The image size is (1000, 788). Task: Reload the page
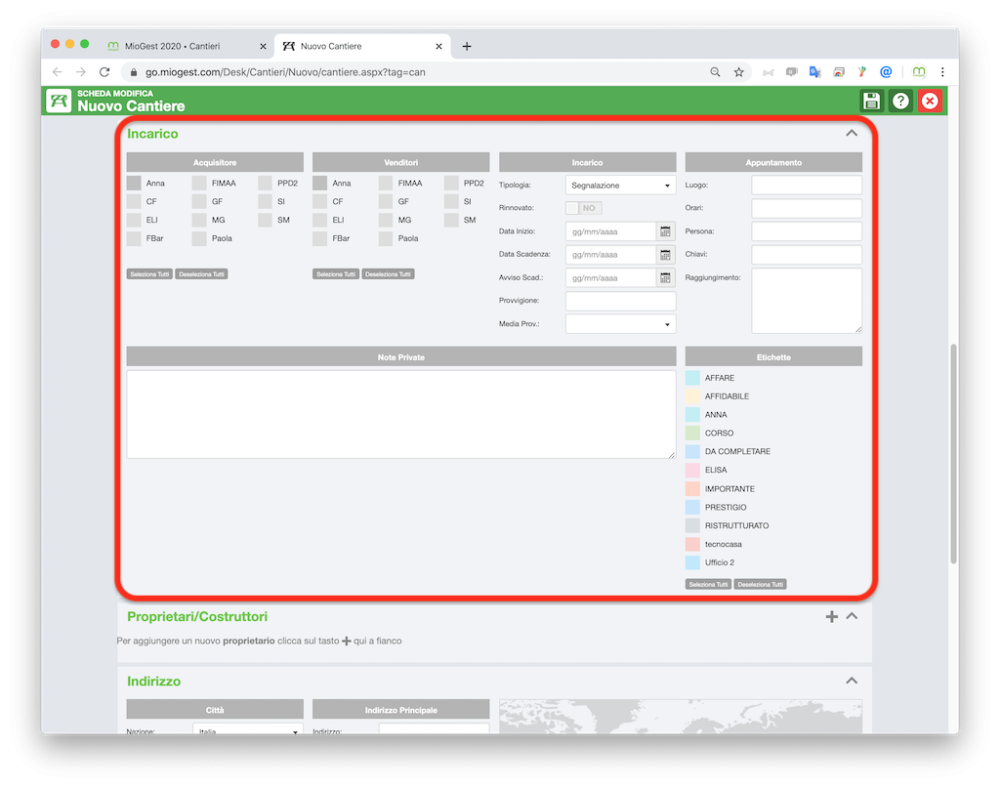[105, 72]
